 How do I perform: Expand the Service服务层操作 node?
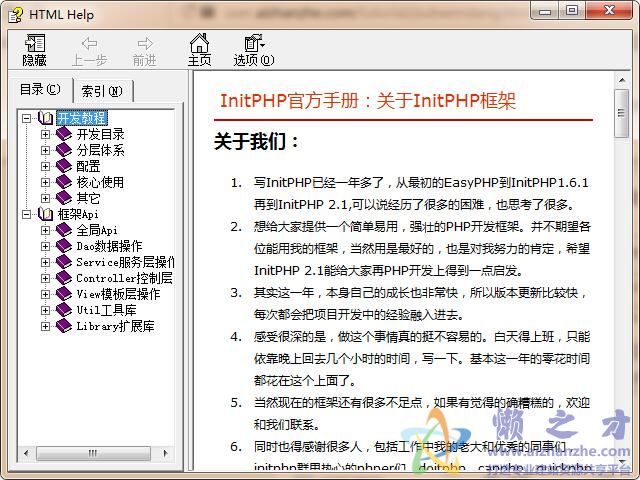pyautogui.click(x=45, y=262)
